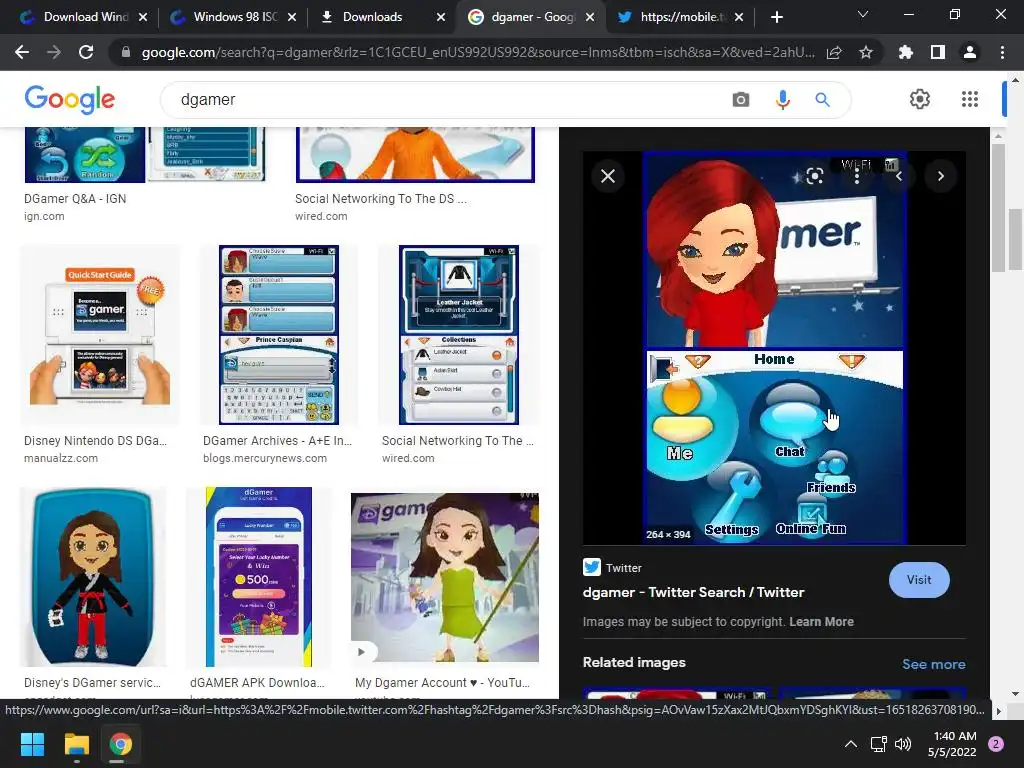Go forward using the forward arrow
Image resolution: width=1024 pixels, height=768 pixels.
point(54,52)
